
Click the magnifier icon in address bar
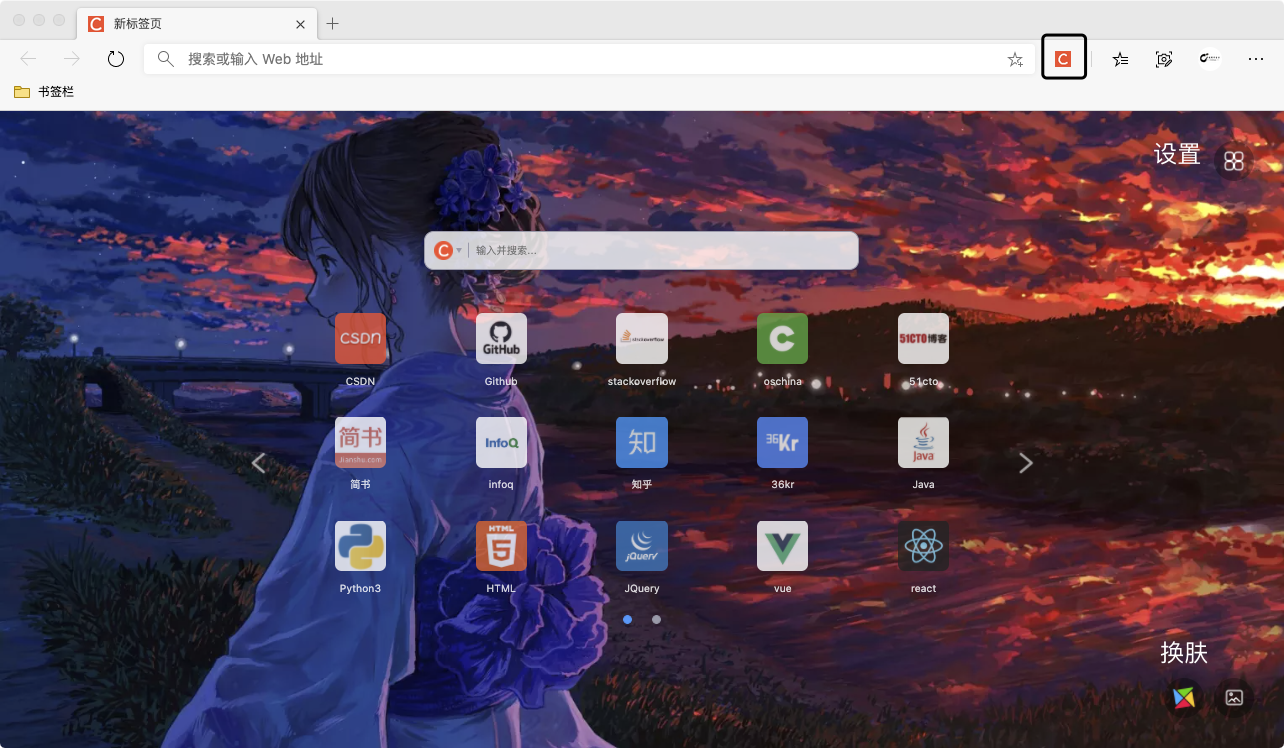click(x=166, y=59)
